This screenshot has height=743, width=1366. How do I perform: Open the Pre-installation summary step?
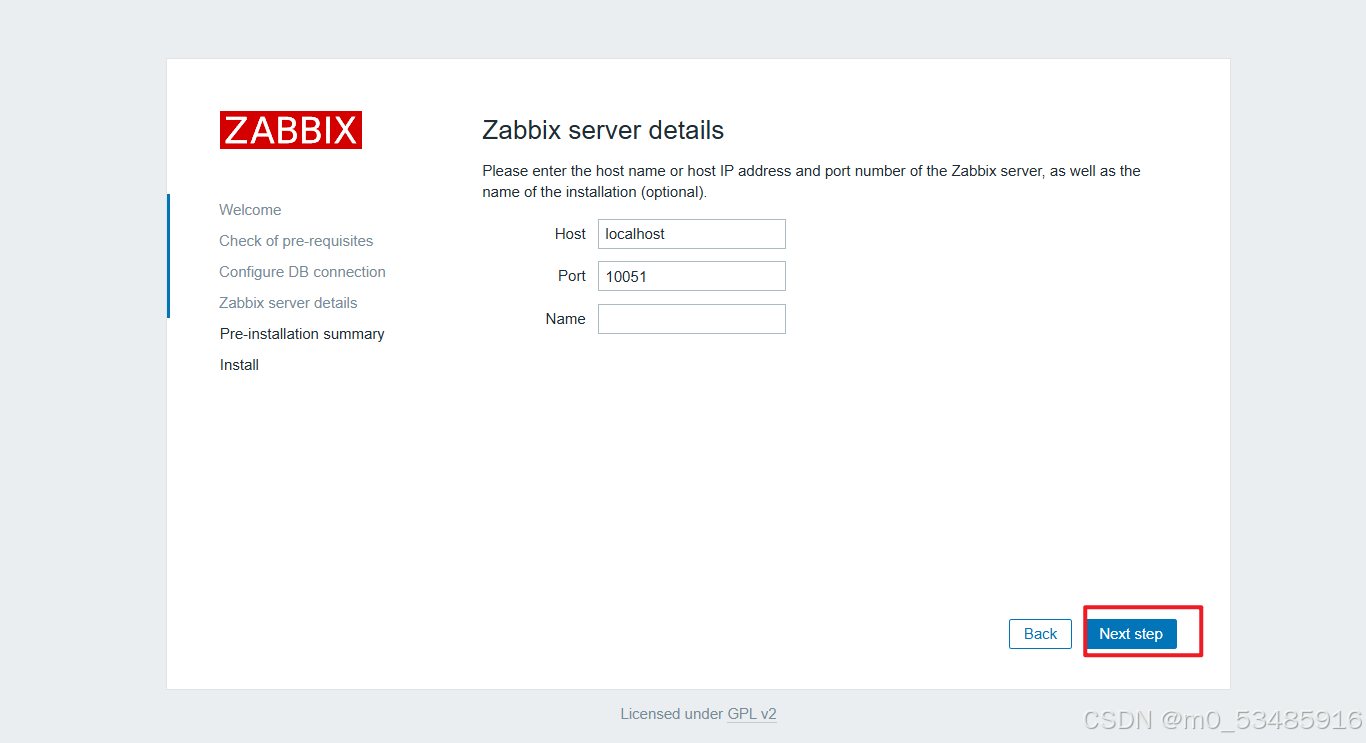[x=302, y=334]
